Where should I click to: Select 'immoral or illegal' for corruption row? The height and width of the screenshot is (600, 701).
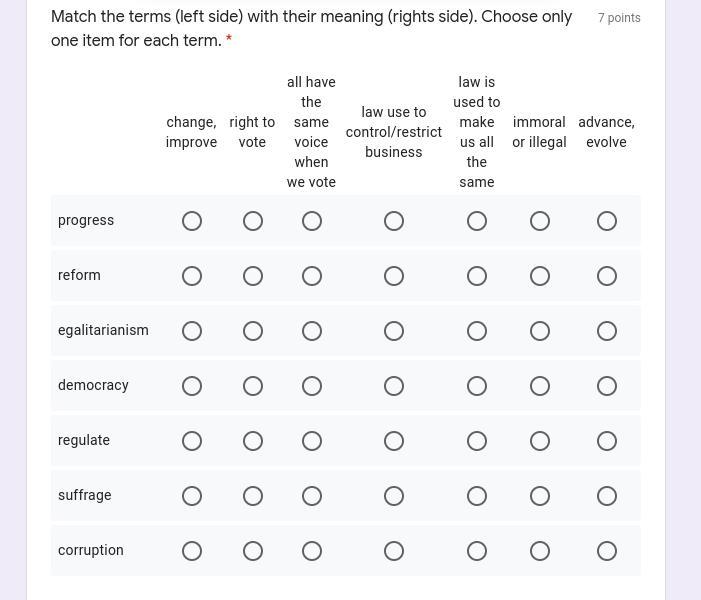click(x=540, y=551)
